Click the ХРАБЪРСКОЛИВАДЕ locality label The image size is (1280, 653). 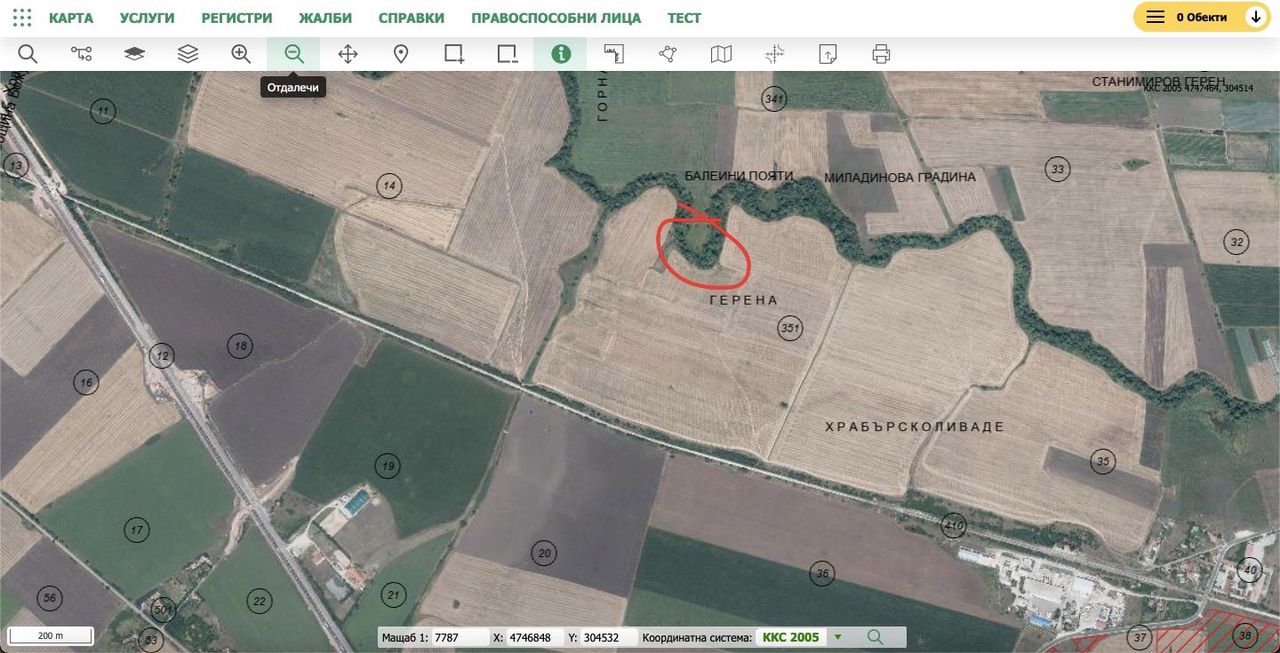tap(914, 427)
